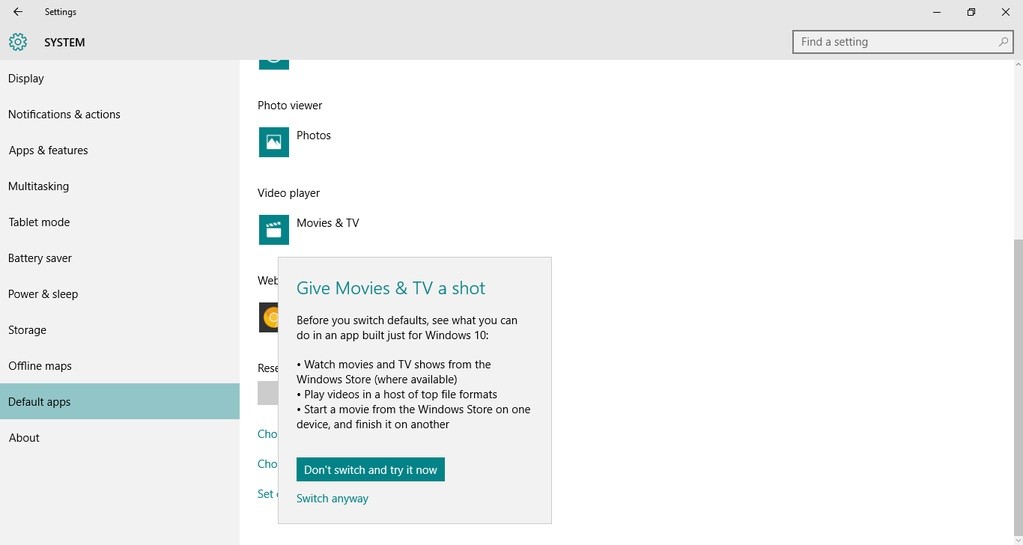Click the System settings gear icon
The width and height of the screenshot is (1023, 545).
click(18, 42)
